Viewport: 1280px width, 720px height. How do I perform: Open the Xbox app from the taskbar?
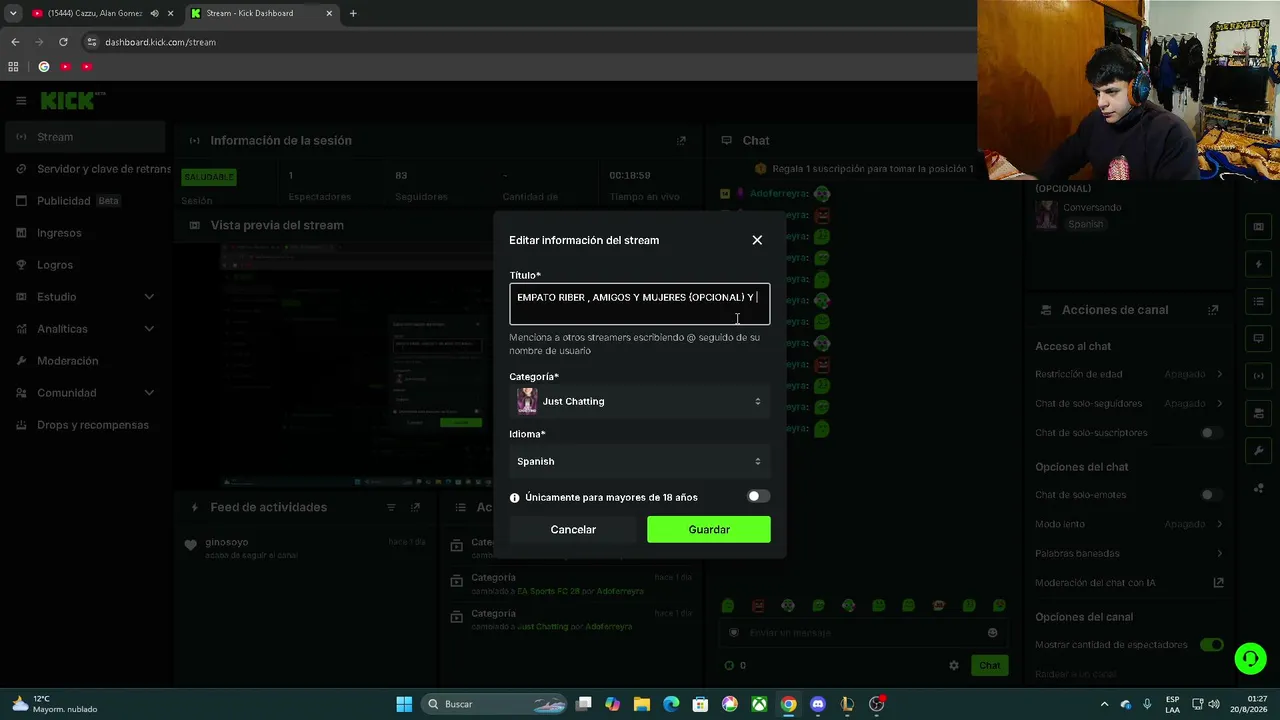coord(759,704)
